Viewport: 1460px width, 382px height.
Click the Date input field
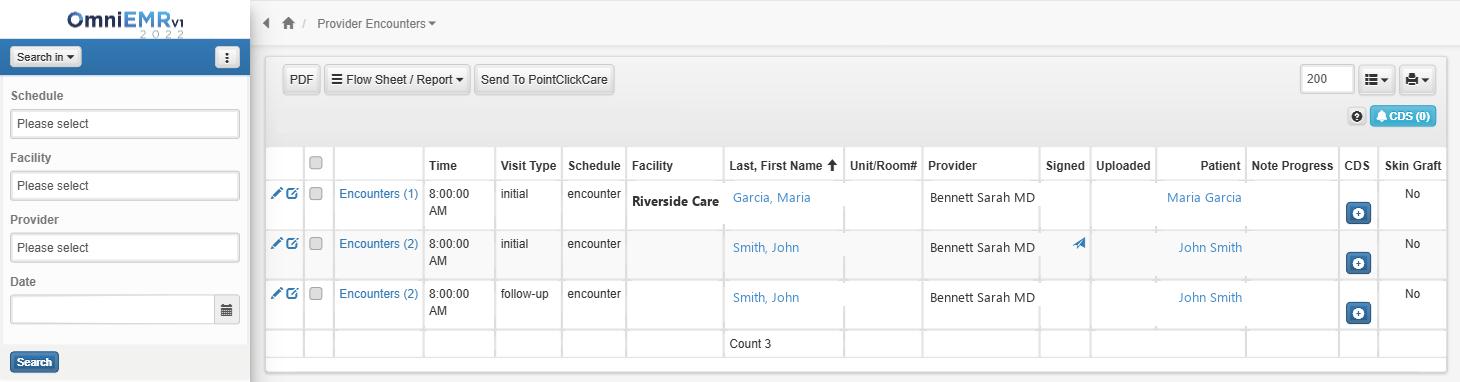(113, 310)
